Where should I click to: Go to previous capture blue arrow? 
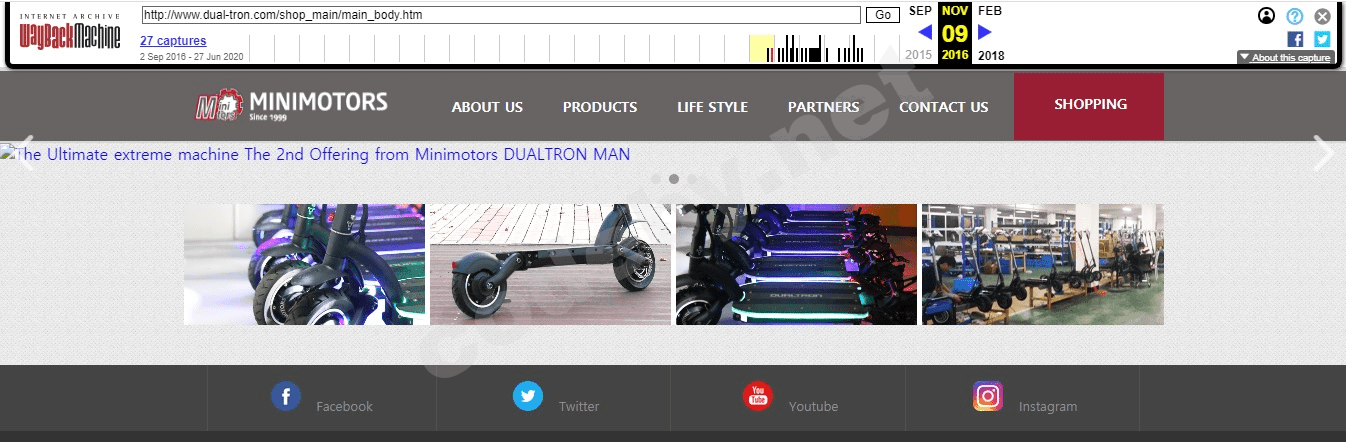(925, 32)
